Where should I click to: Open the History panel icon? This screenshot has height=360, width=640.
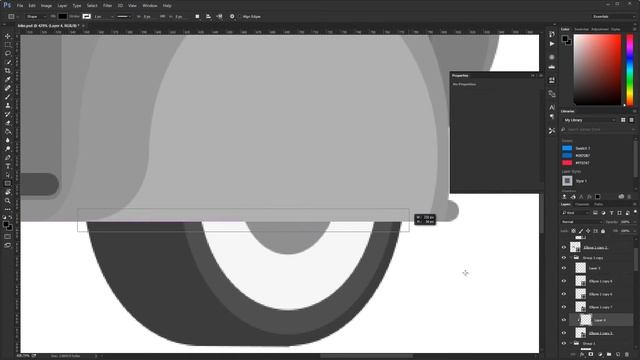point(552,34)
